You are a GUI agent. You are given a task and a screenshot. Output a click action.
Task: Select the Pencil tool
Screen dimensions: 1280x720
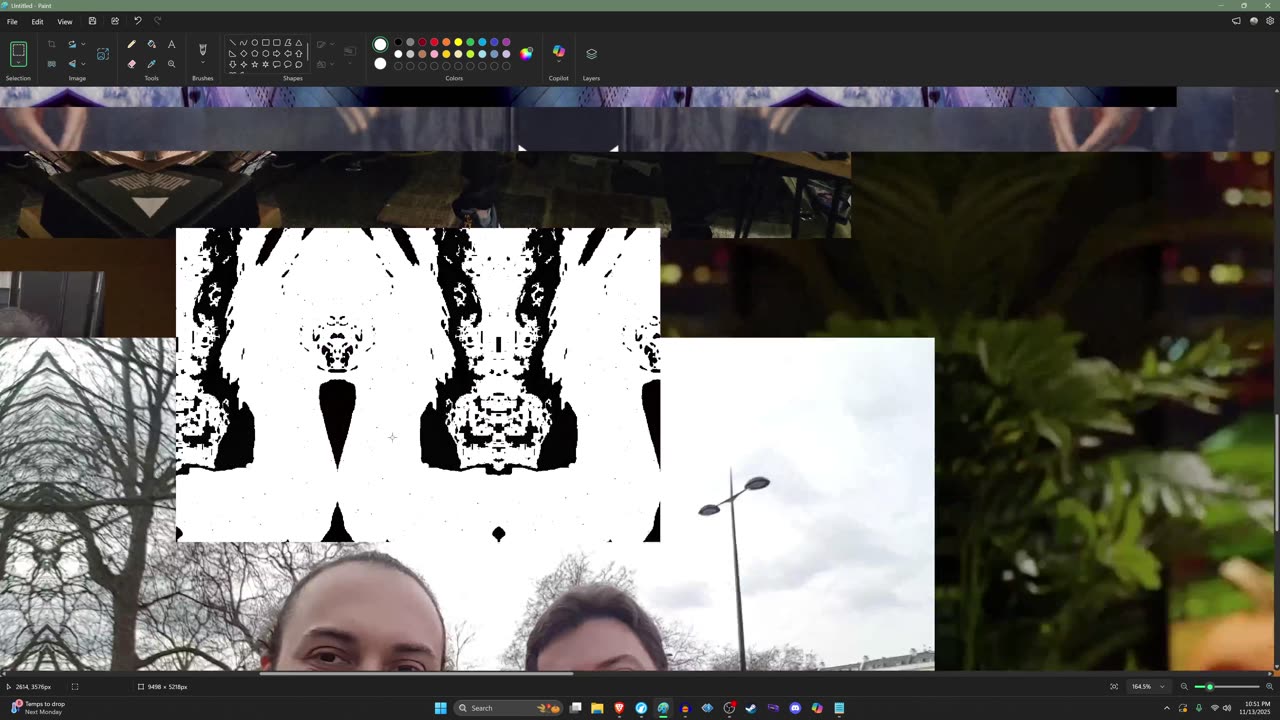pyautogui.click(x=131, y=44)
